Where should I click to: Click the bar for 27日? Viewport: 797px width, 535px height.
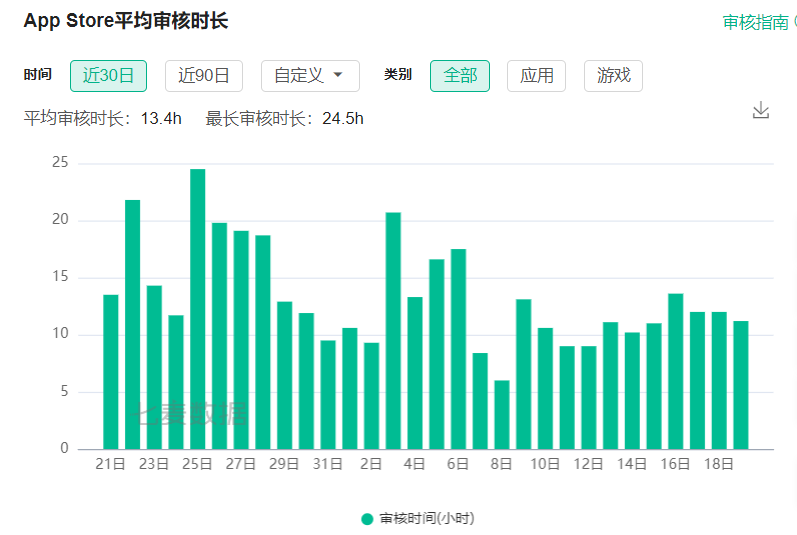pos(241,340)
